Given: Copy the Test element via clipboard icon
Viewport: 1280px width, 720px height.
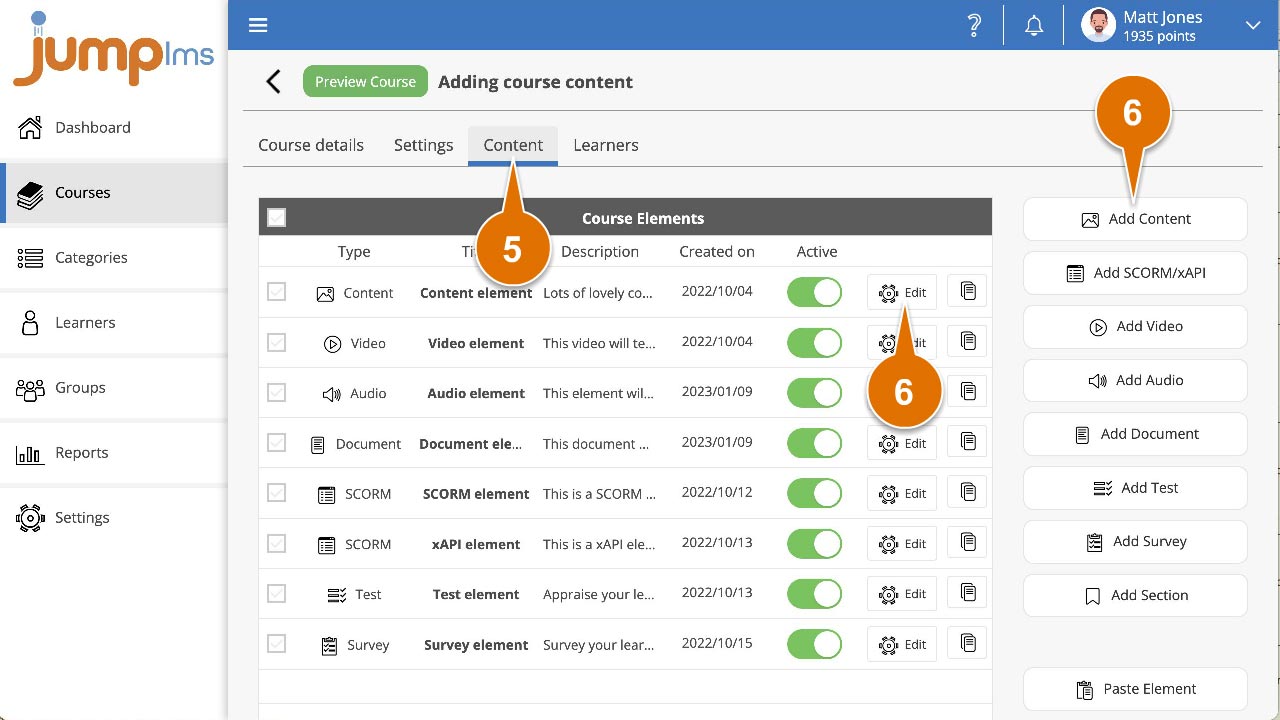Looking at the screenshot, I should [x=967, y=592].
